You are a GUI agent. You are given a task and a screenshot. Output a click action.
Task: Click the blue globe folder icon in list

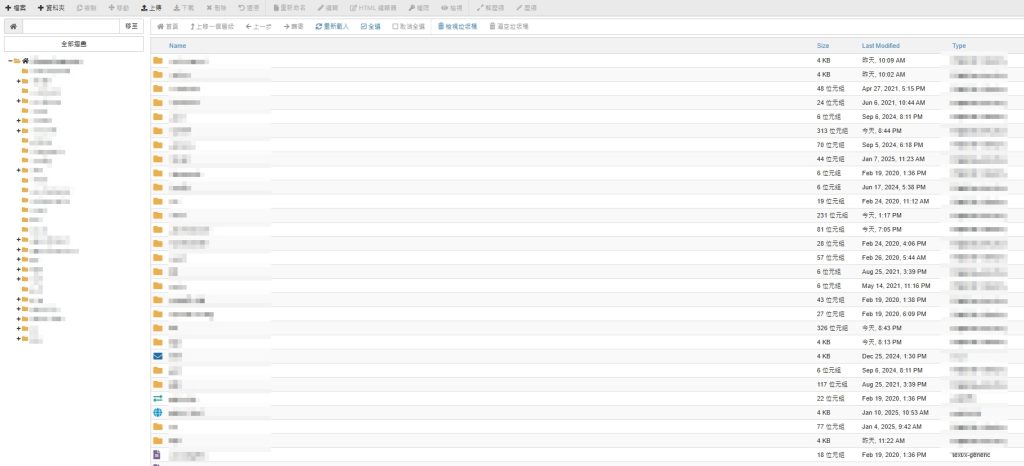tap(157, 412)
